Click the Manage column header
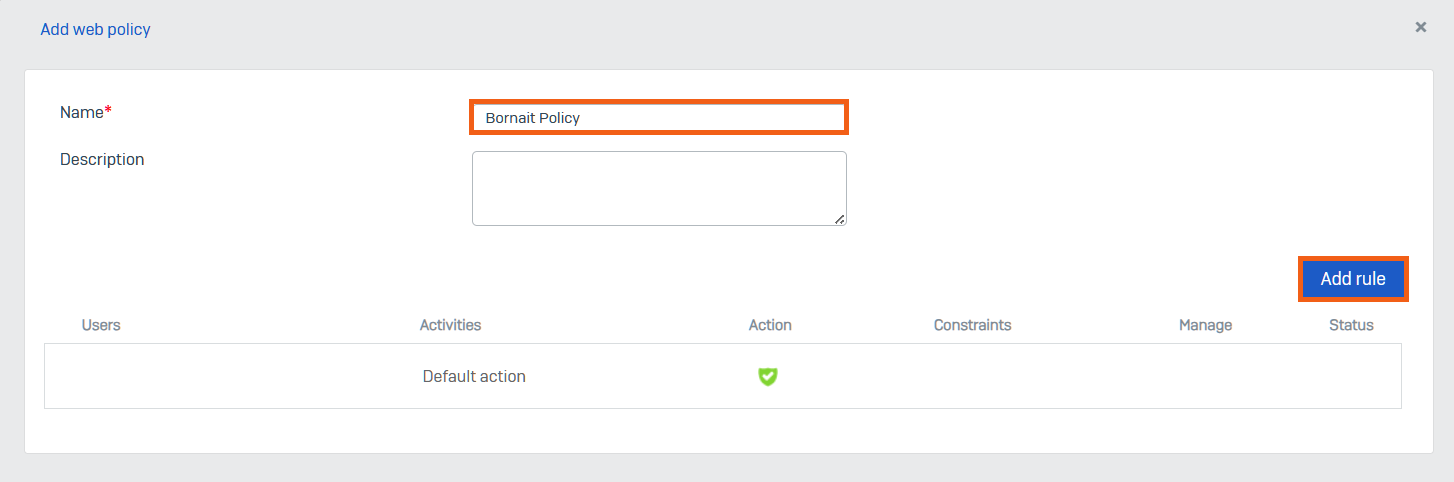 1205,325
